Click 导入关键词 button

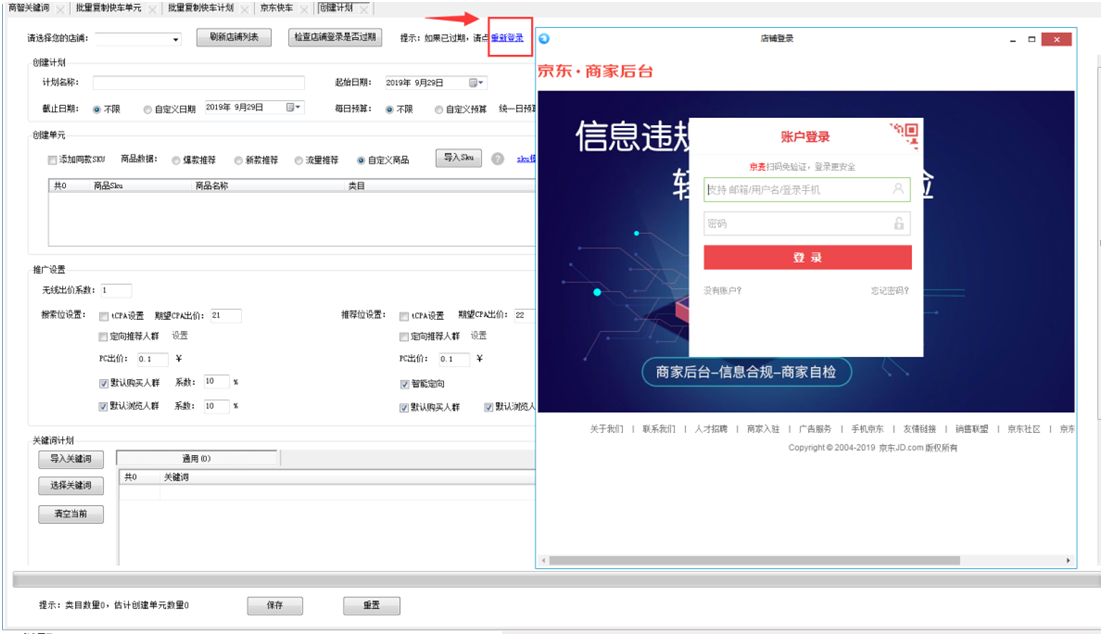pos(70,459)
